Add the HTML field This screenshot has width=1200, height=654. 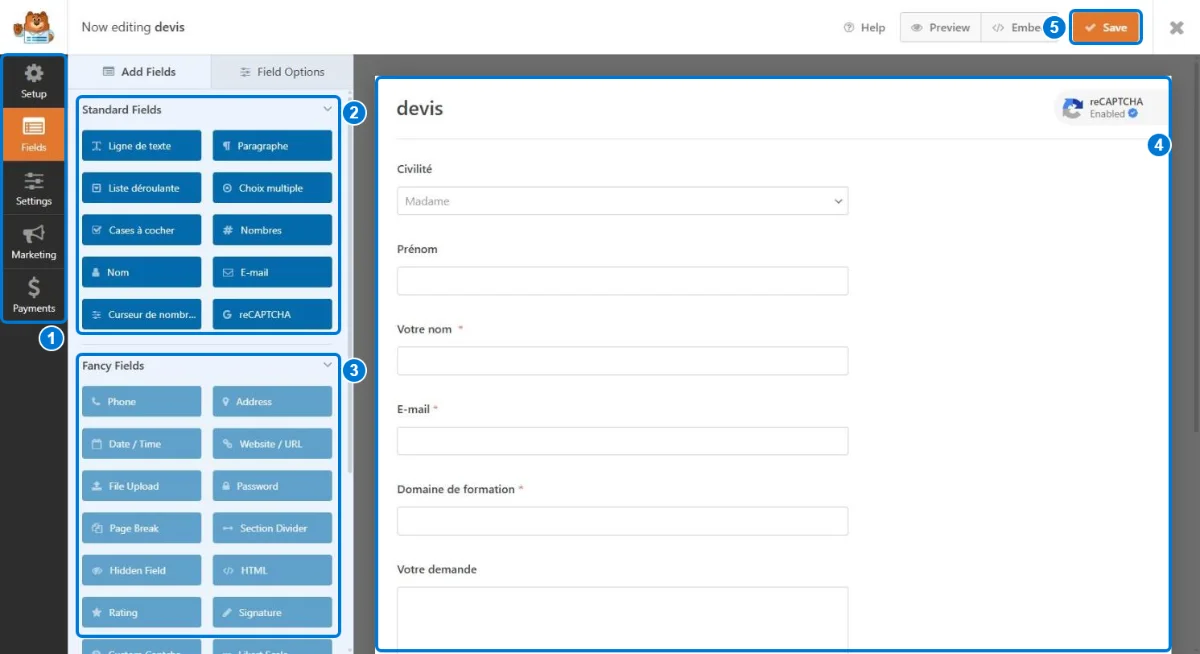[272, 570]
